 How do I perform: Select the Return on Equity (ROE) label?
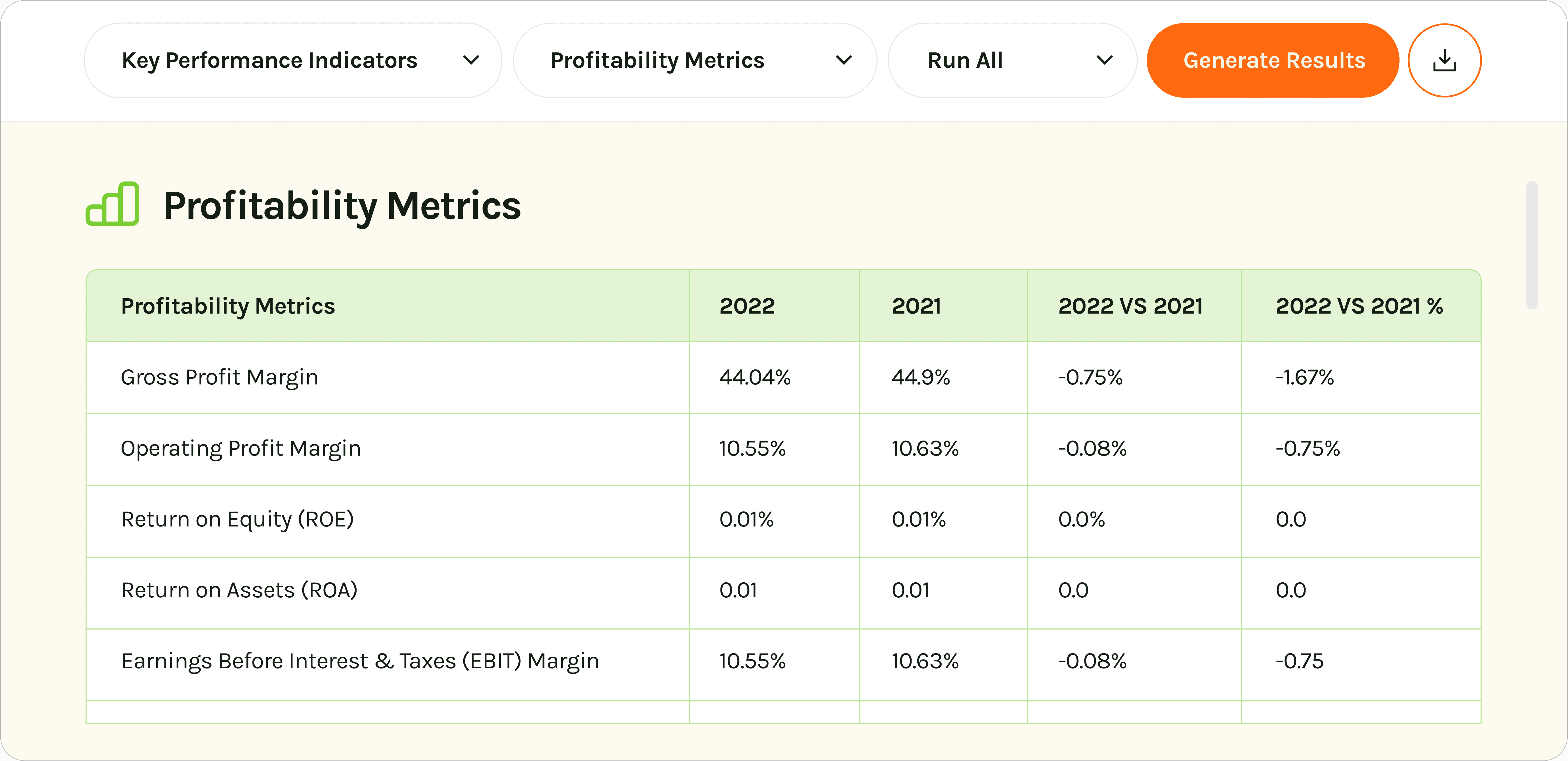(237, 519)
